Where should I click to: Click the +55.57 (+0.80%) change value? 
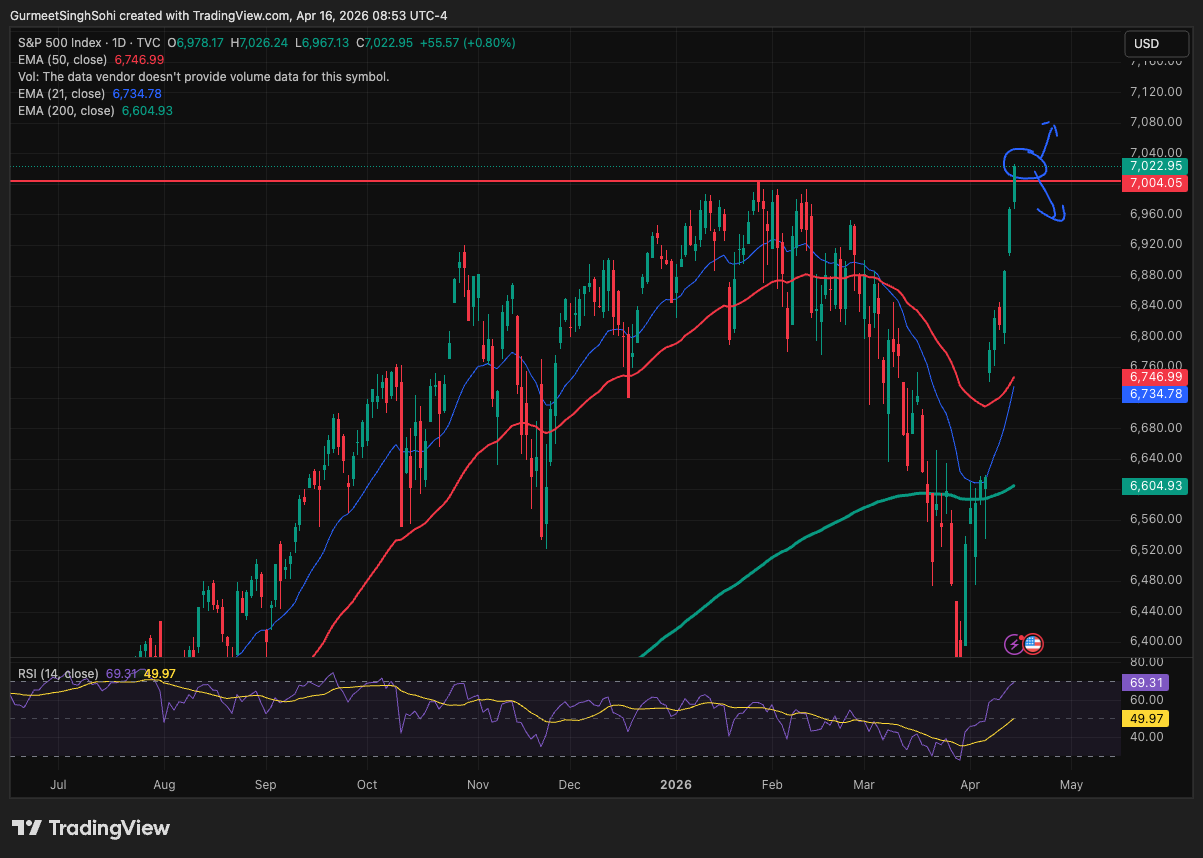(x=468, y=43)
